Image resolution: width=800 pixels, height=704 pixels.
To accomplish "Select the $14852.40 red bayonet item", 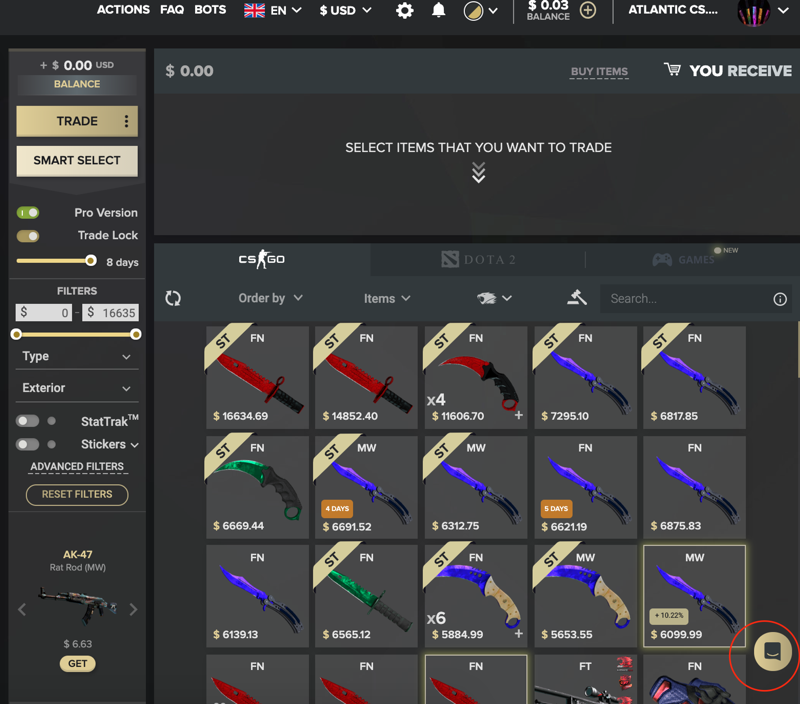I will click(x=366, y=378).
